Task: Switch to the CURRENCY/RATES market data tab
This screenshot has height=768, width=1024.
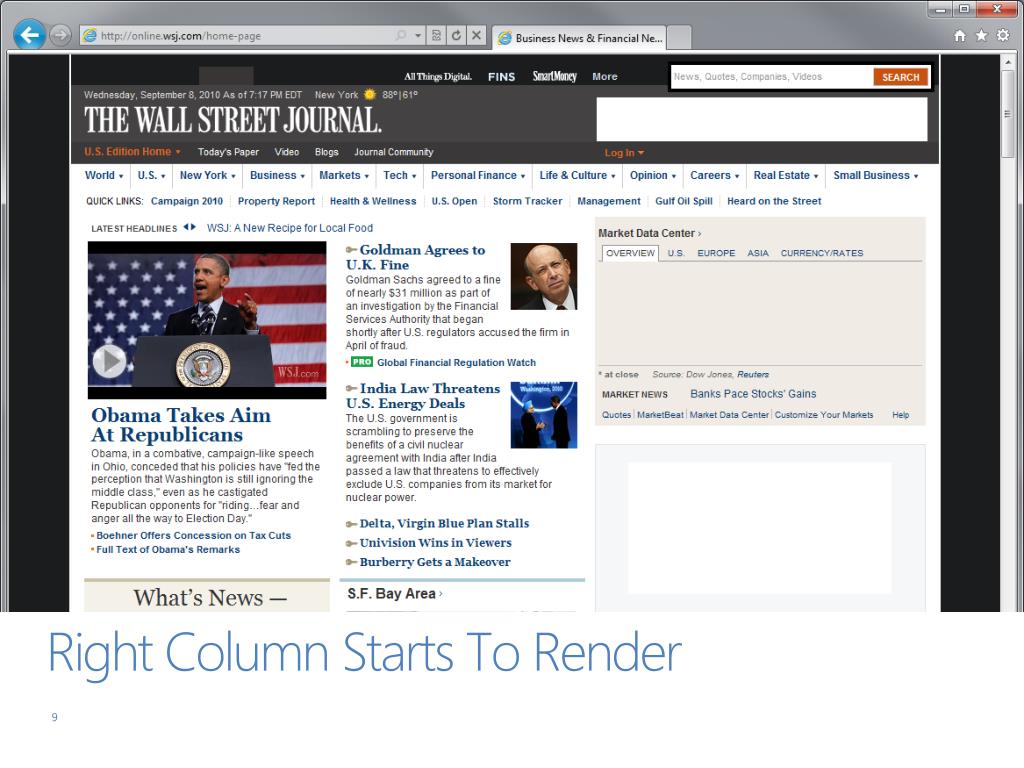Action: click(x=822, y=253)
